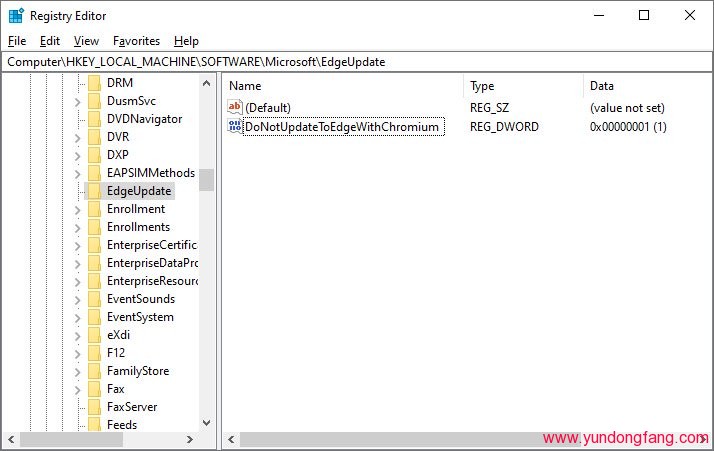Click the 0x00000001 (1) data cell
Viewport: 714px width, 451px height.
(x=628, y=127)
